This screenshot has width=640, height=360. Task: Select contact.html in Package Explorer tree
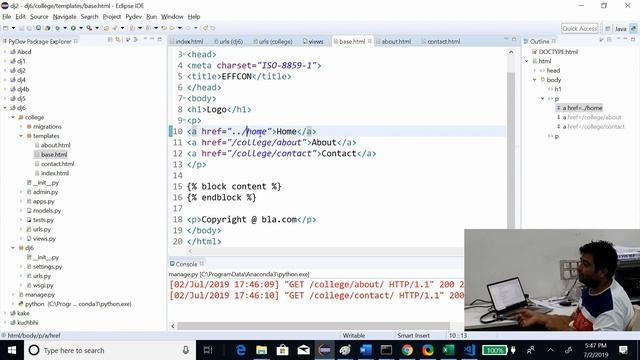tap(57, 164)
